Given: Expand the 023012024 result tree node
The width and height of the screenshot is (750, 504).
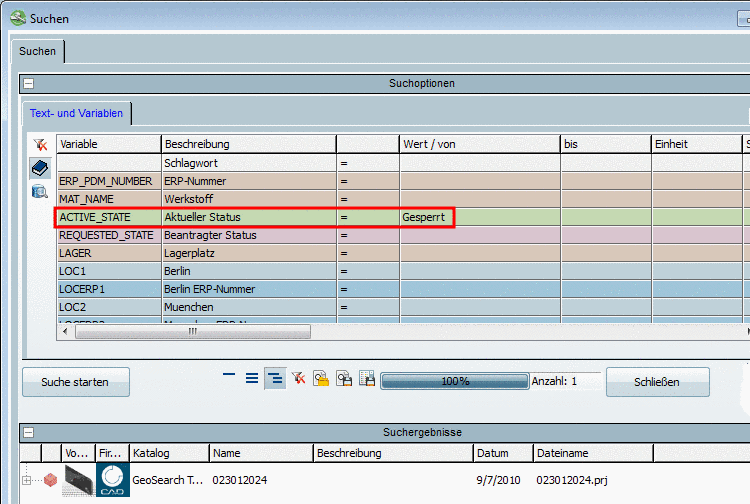Looking at the screenshot, I should (x=27, y=480).
